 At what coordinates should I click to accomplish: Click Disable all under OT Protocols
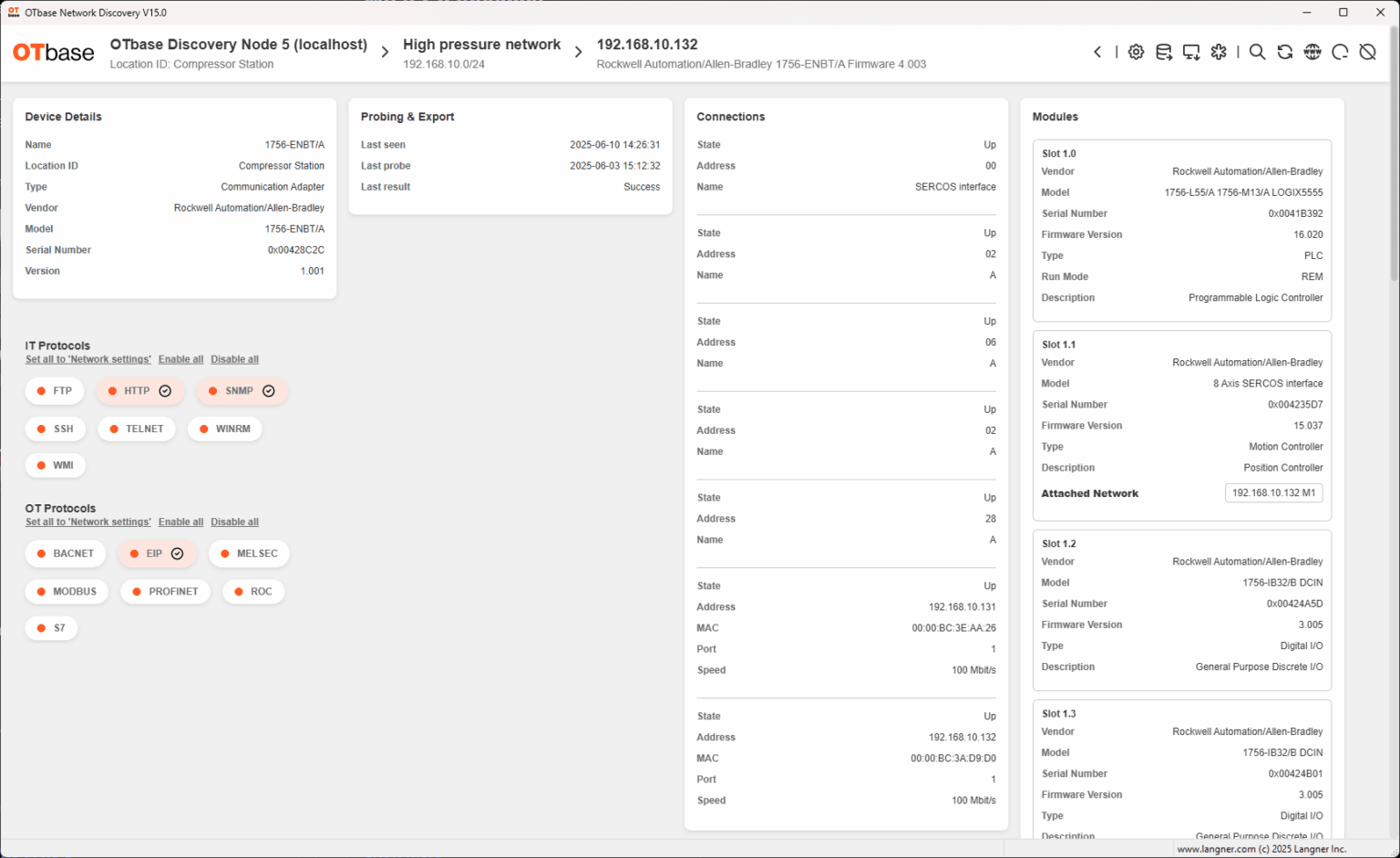click(x=234, y=522)
